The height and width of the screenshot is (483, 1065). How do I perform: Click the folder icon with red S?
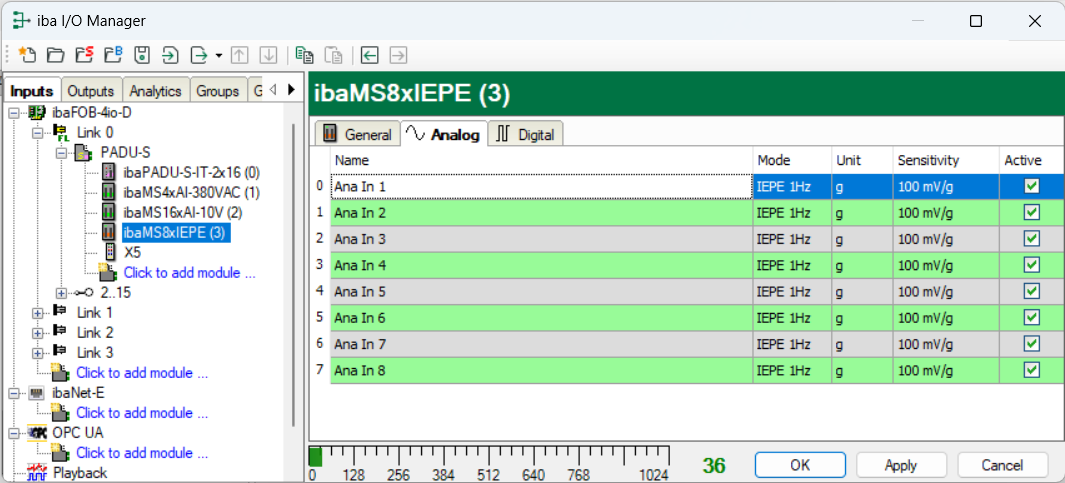(84, 55)
